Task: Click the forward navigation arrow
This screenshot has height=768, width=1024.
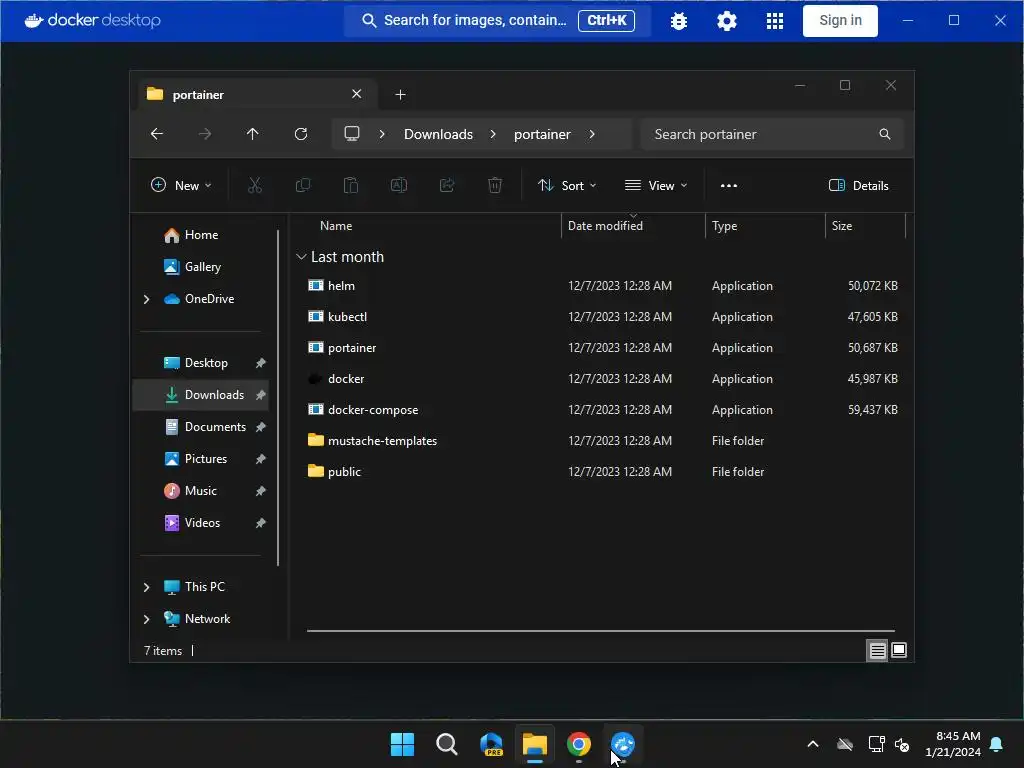Action: click(x=205, y=134)
